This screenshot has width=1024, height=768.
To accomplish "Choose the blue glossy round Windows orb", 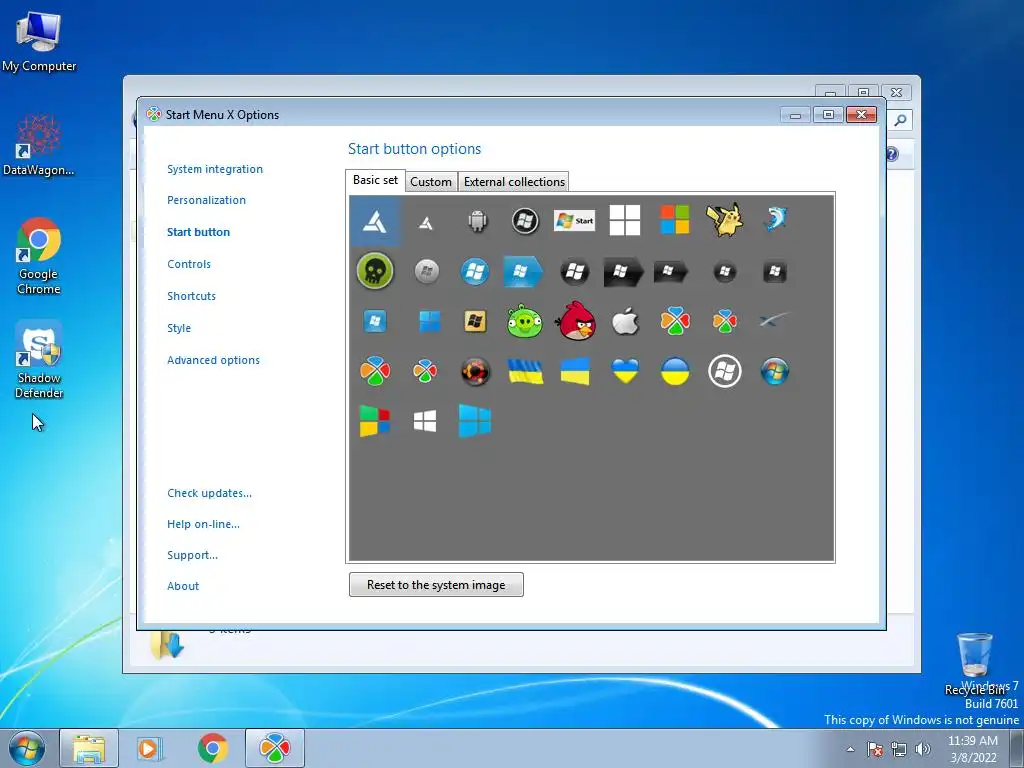I will tap(475, 270).
